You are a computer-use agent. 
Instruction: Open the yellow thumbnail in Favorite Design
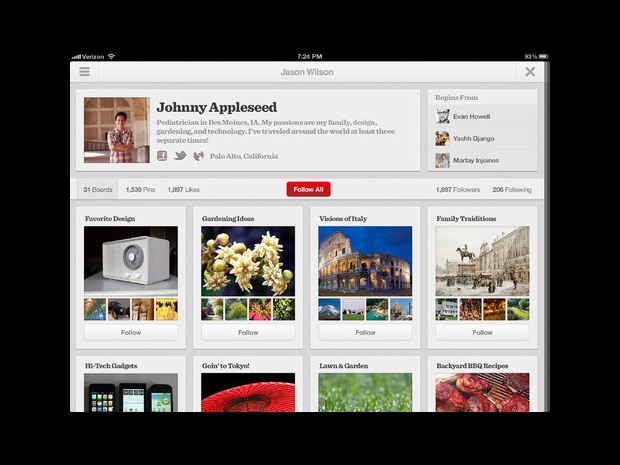167,309
